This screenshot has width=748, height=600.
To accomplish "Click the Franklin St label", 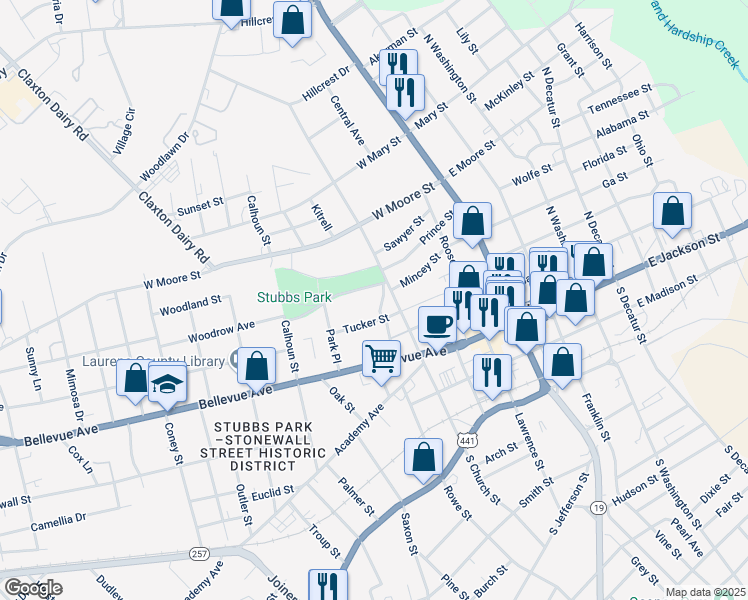I will click(596, 417).
